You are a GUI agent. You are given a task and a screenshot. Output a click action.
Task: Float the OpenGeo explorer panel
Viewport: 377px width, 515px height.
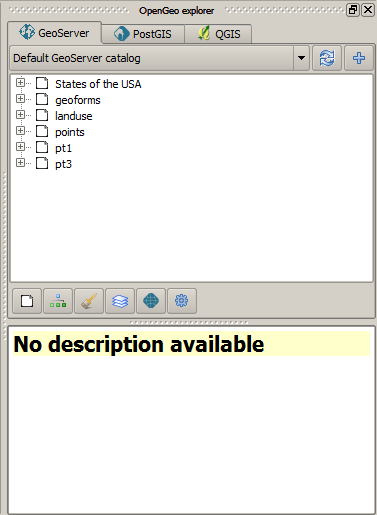(x=353, y=10)
